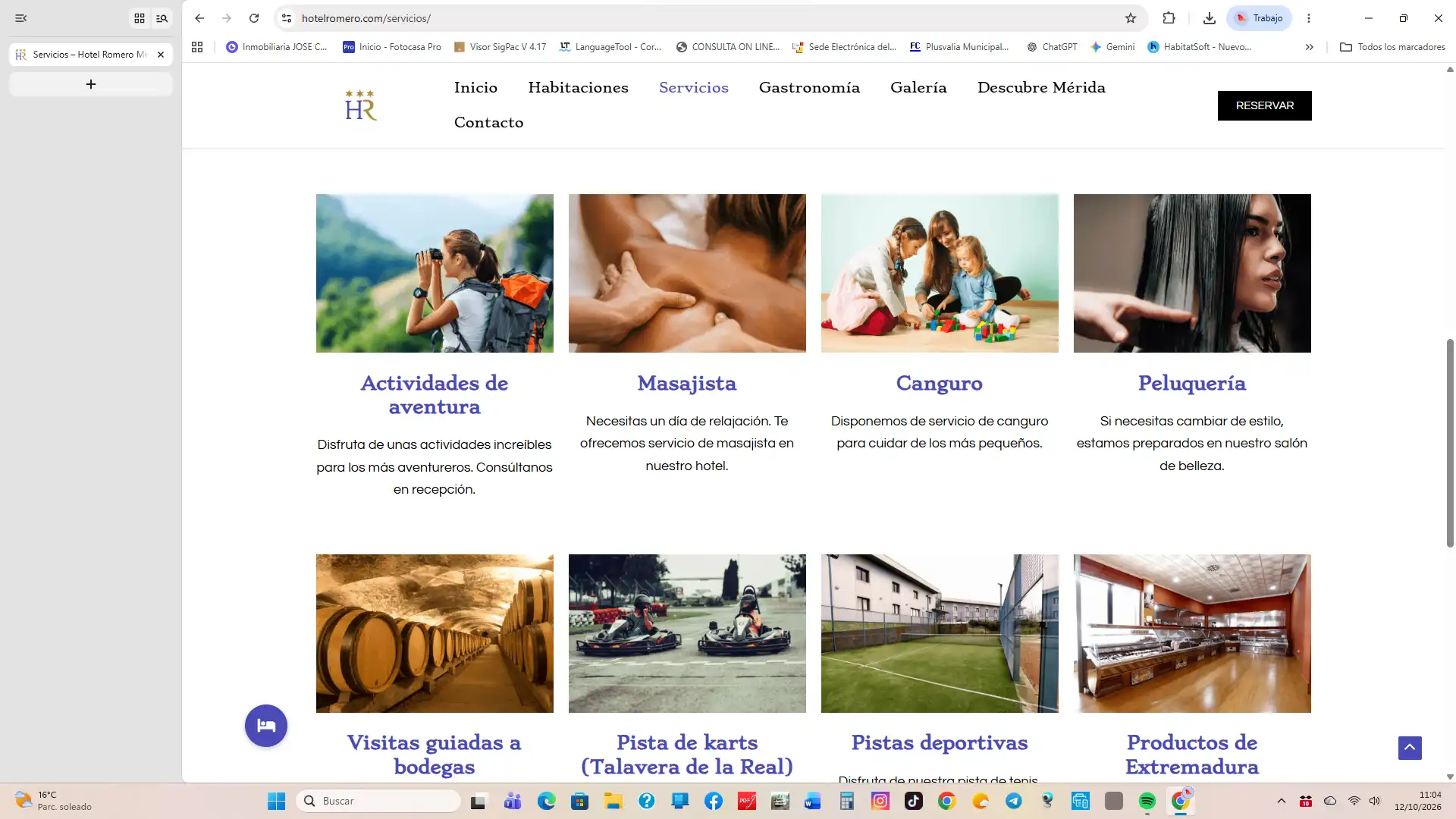1456x819 pixels.
Task: Open the Chrome extensions puzzle icon
Action: [x=1169, y=18]
